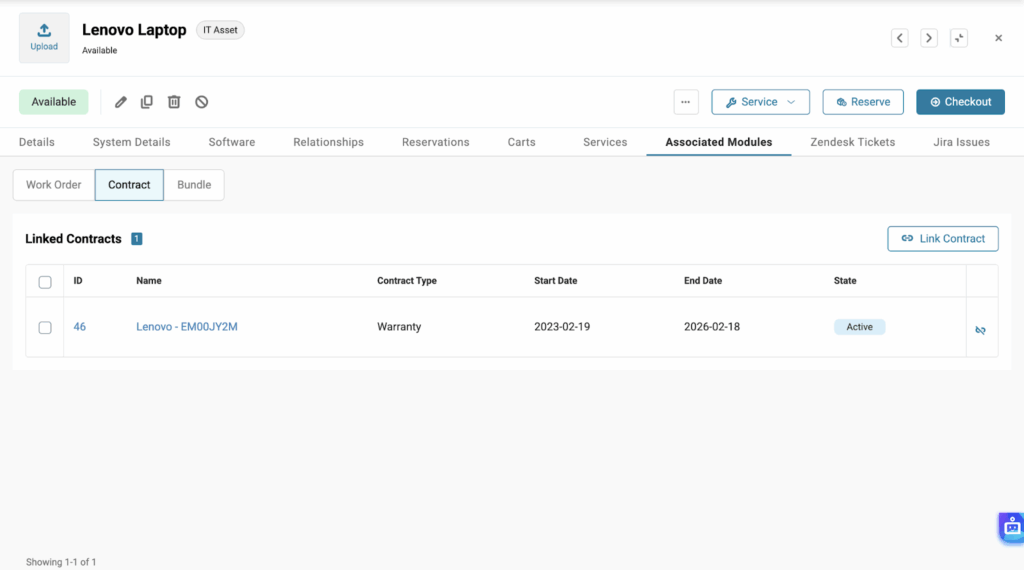The height and width of the screenshot is (570, 1024).
Task: Open the chatbot assistant icon
Action: (1011, 527)
